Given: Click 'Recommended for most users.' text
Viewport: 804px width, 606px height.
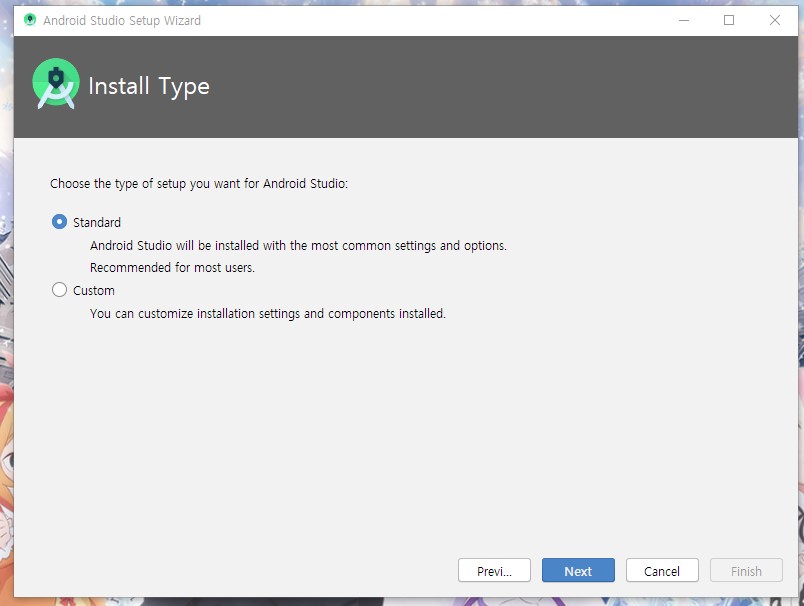Looking at the screenshot, I should pyautogui.click(x=172, y=268).
